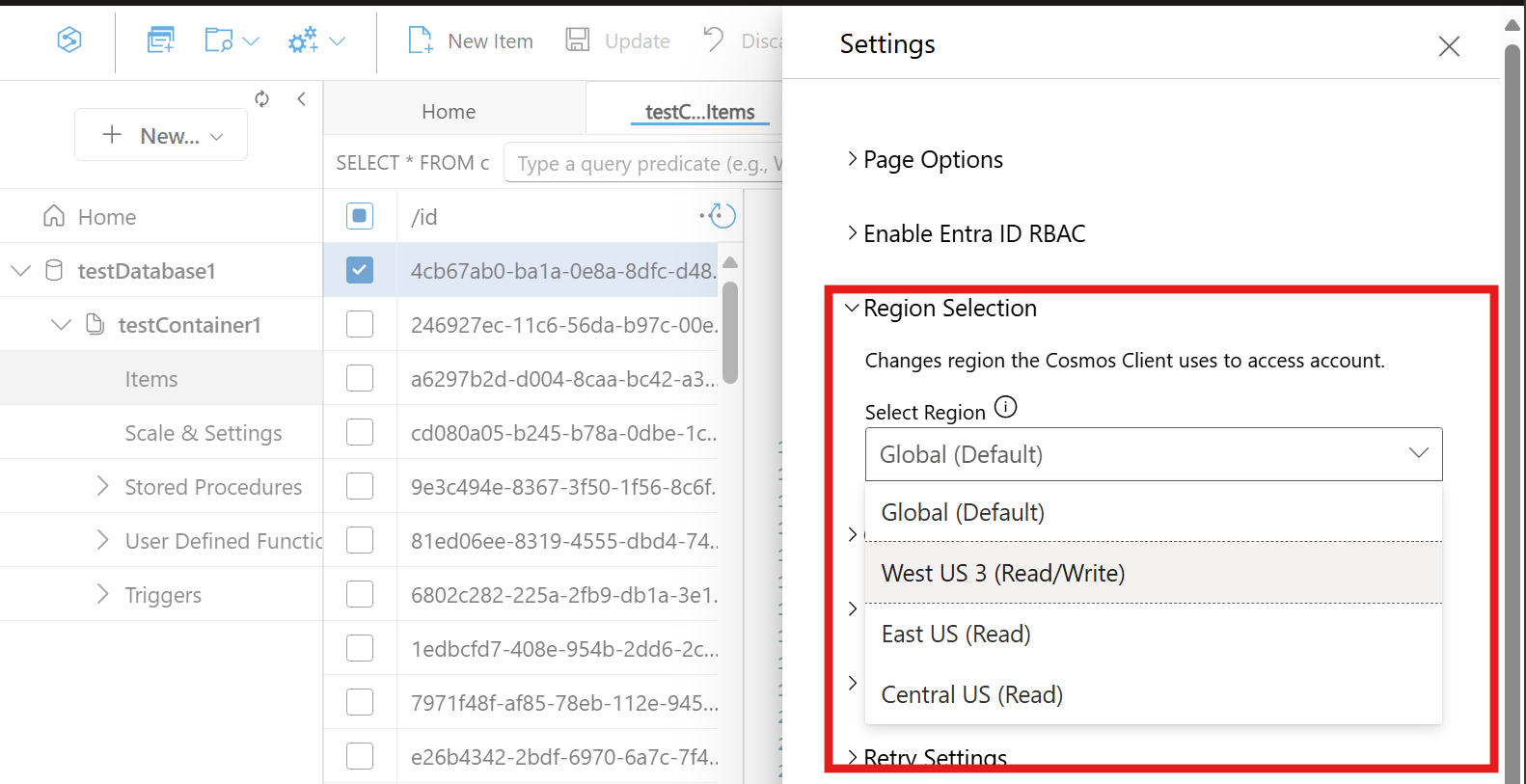Expand Triggers node
Image resolution: width=1526 pixels, height=784 pixels.
coord(102,594)
